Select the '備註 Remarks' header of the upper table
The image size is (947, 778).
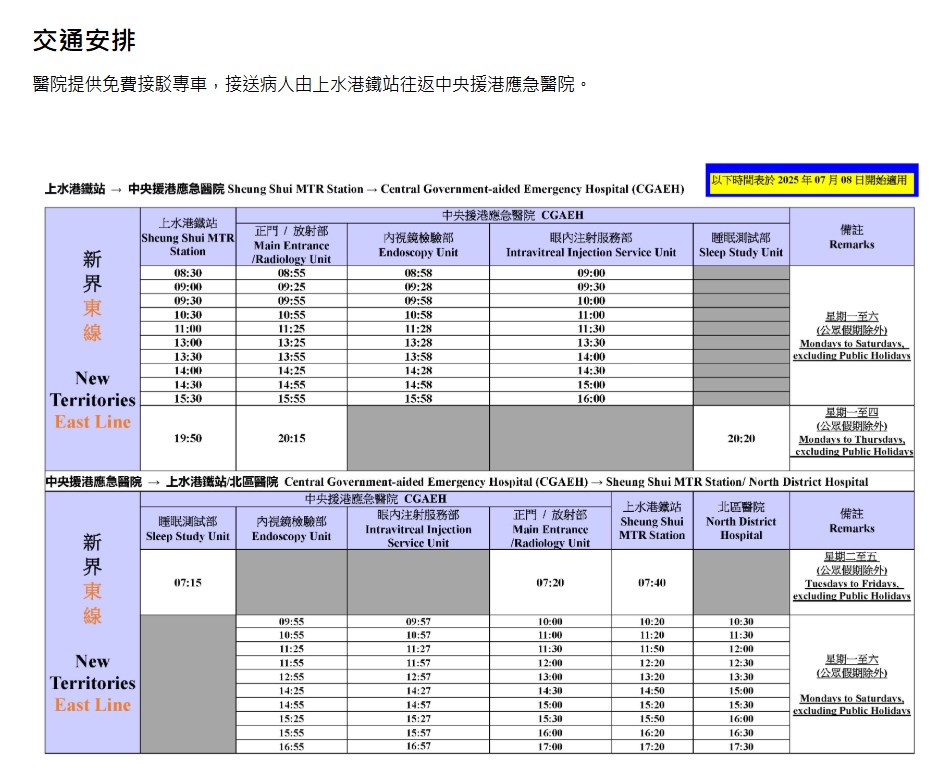[852, 237]
